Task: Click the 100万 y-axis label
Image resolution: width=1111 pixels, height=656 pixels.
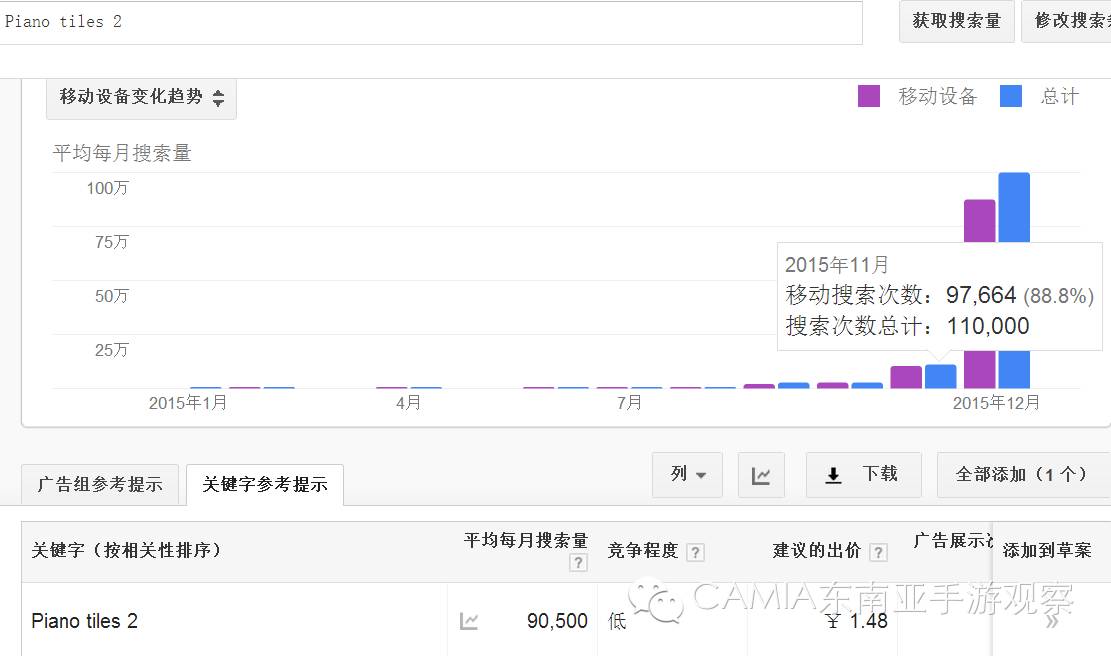Action: click(108, 188)
